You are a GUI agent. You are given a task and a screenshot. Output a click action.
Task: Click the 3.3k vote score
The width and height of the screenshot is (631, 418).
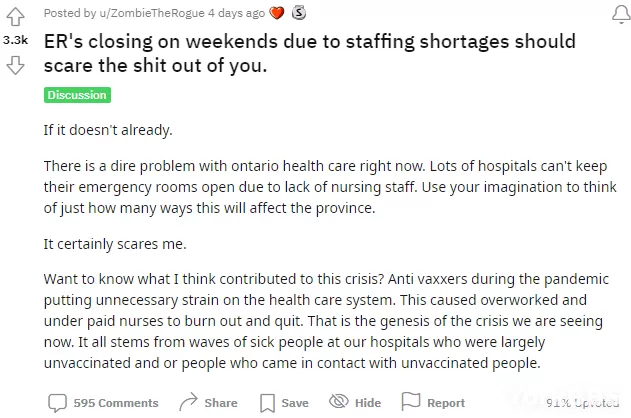15,40
